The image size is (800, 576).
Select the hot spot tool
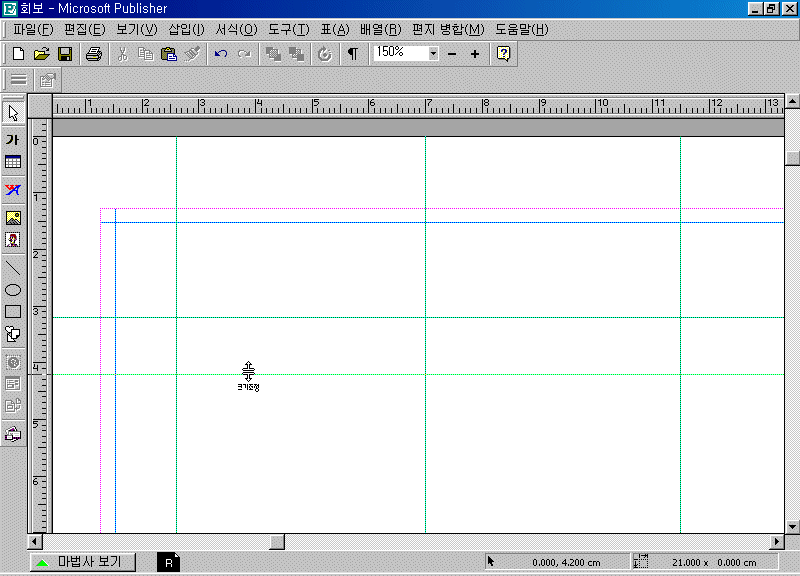click(13, 362)
